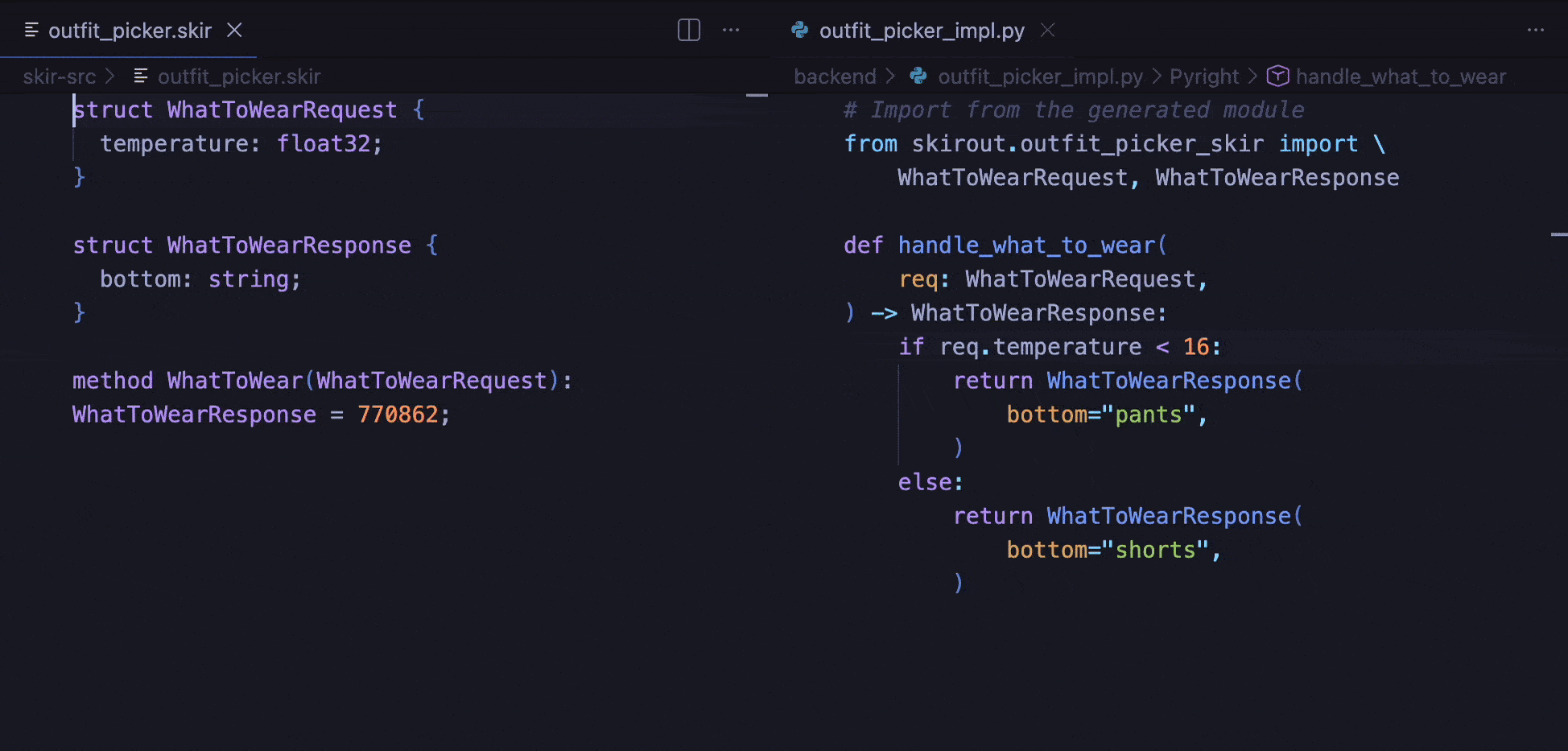Expand the chevron after backend breadcrumb
The height and width of the screenshot is (751, 1568).
pos(890,76)
